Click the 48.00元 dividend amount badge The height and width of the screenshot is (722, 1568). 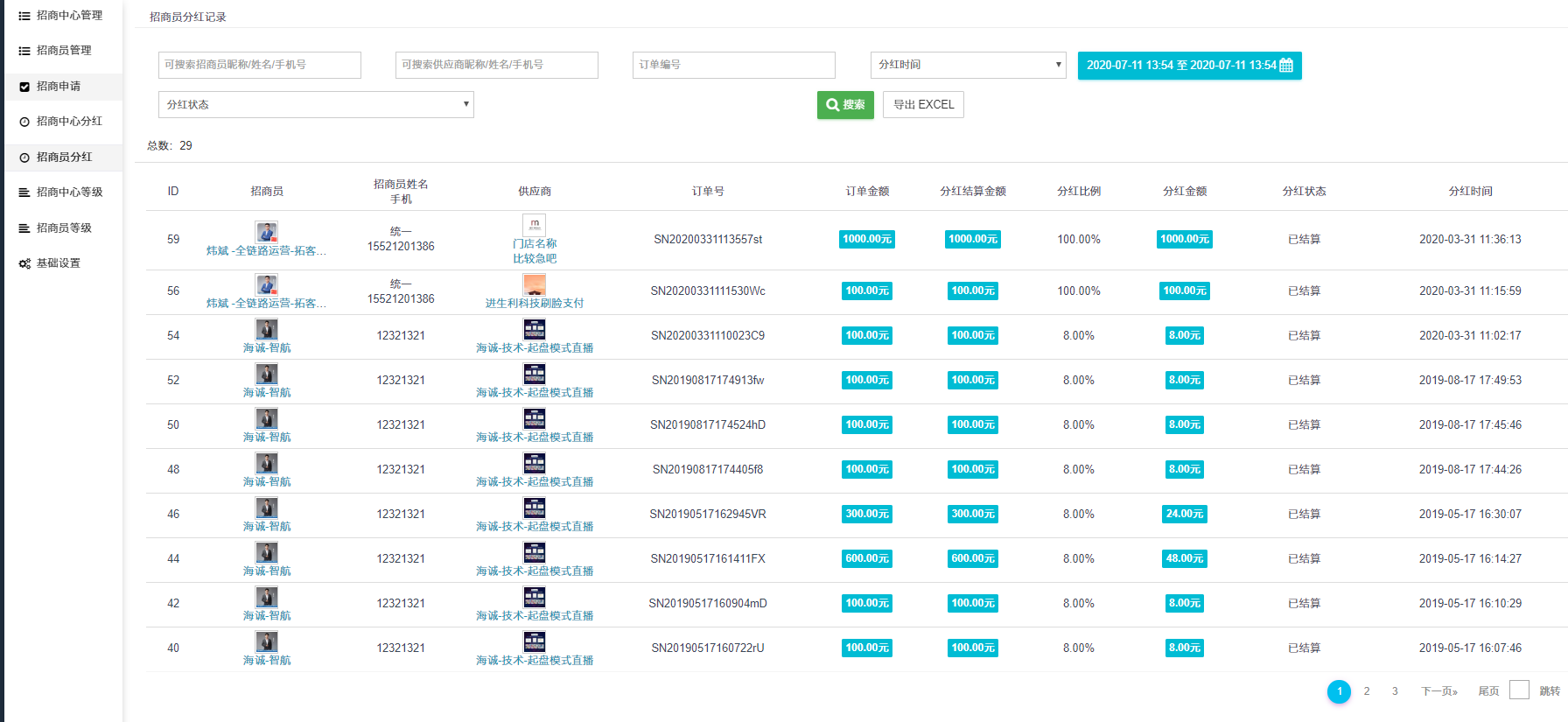(1185, 558)
